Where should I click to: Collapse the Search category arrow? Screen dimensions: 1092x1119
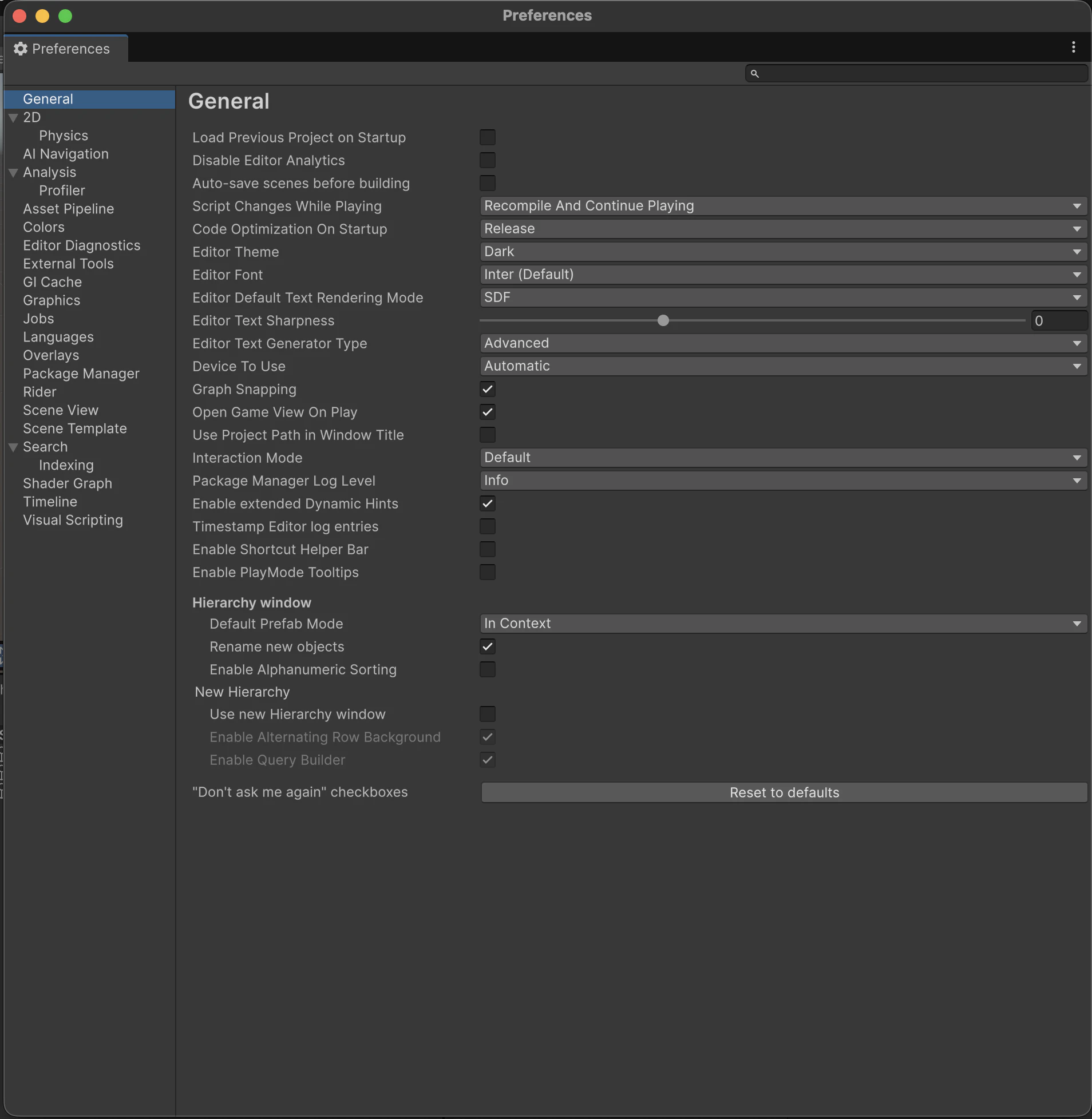pos(13,447)
